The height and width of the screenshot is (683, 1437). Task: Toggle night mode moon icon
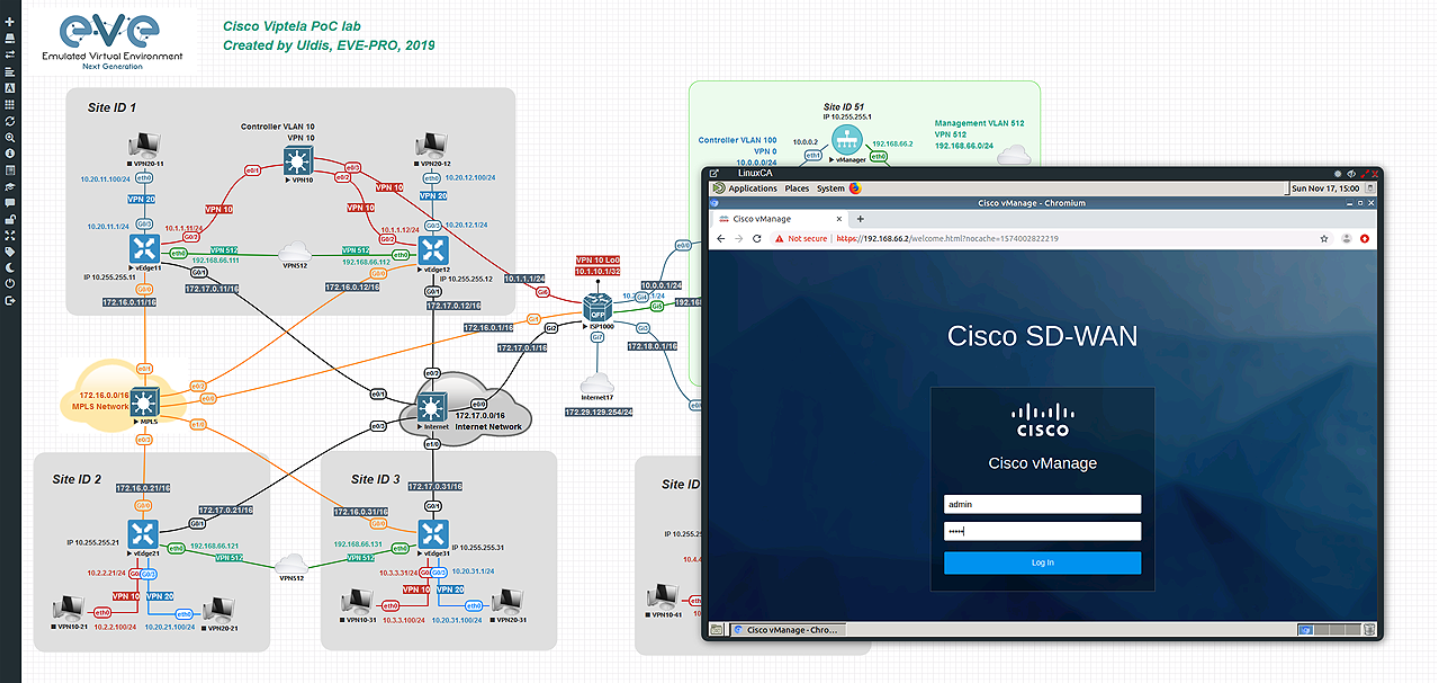[10, 268]
